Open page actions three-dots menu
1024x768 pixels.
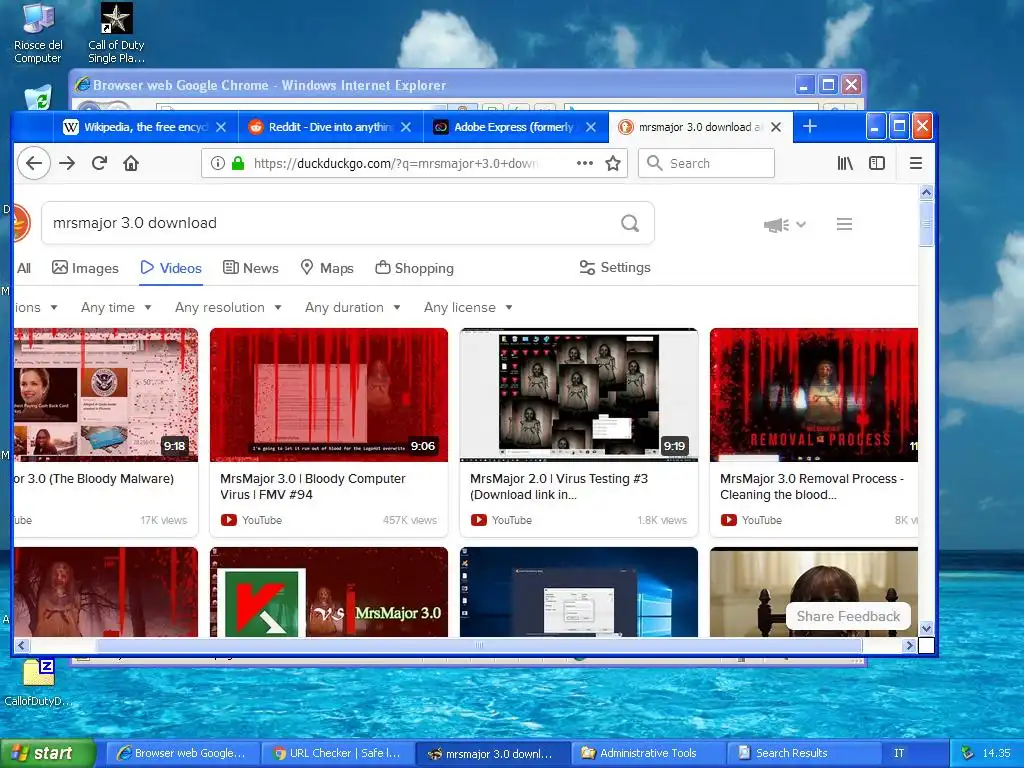point(584,163)
